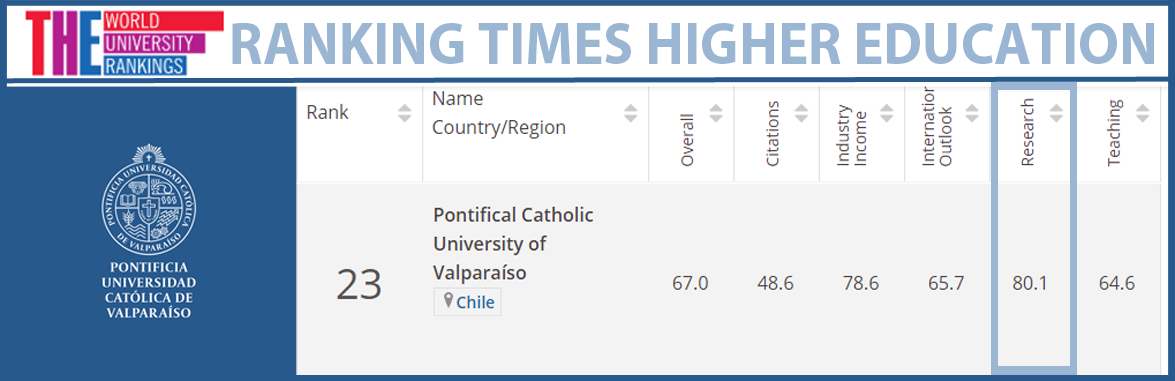Sort by Teaching arrows

[1143, 113]
